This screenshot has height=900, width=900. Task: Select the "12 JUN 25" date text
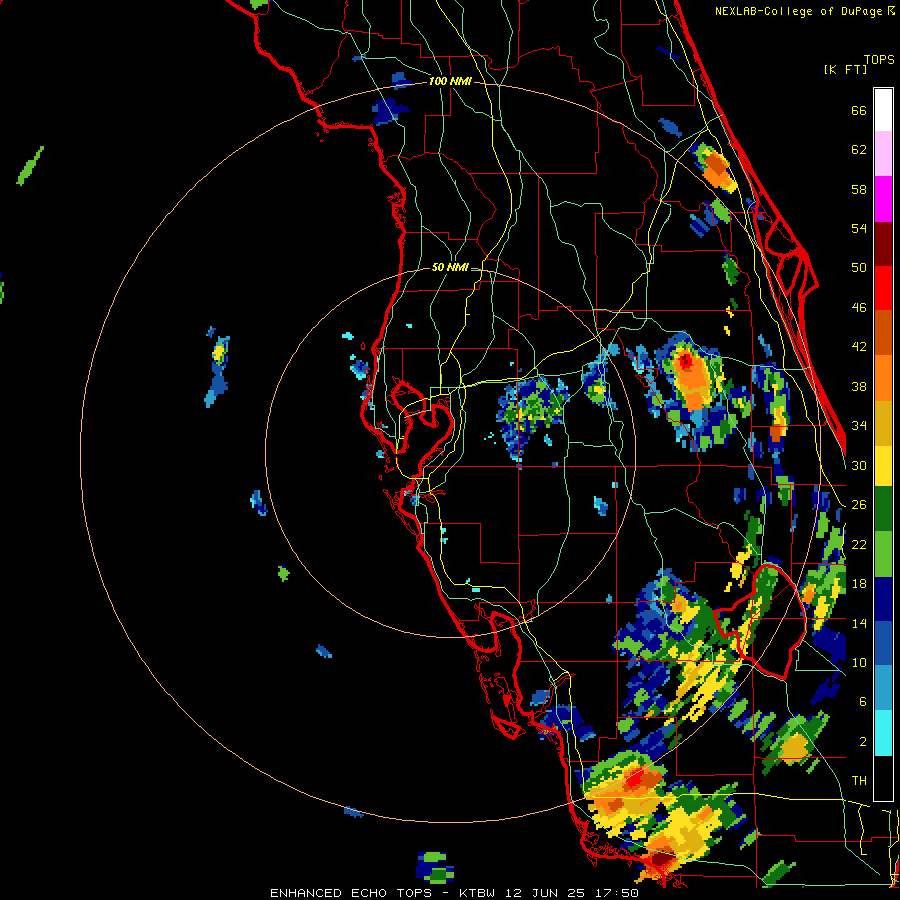pyautogui.click(x=546, y=893)
